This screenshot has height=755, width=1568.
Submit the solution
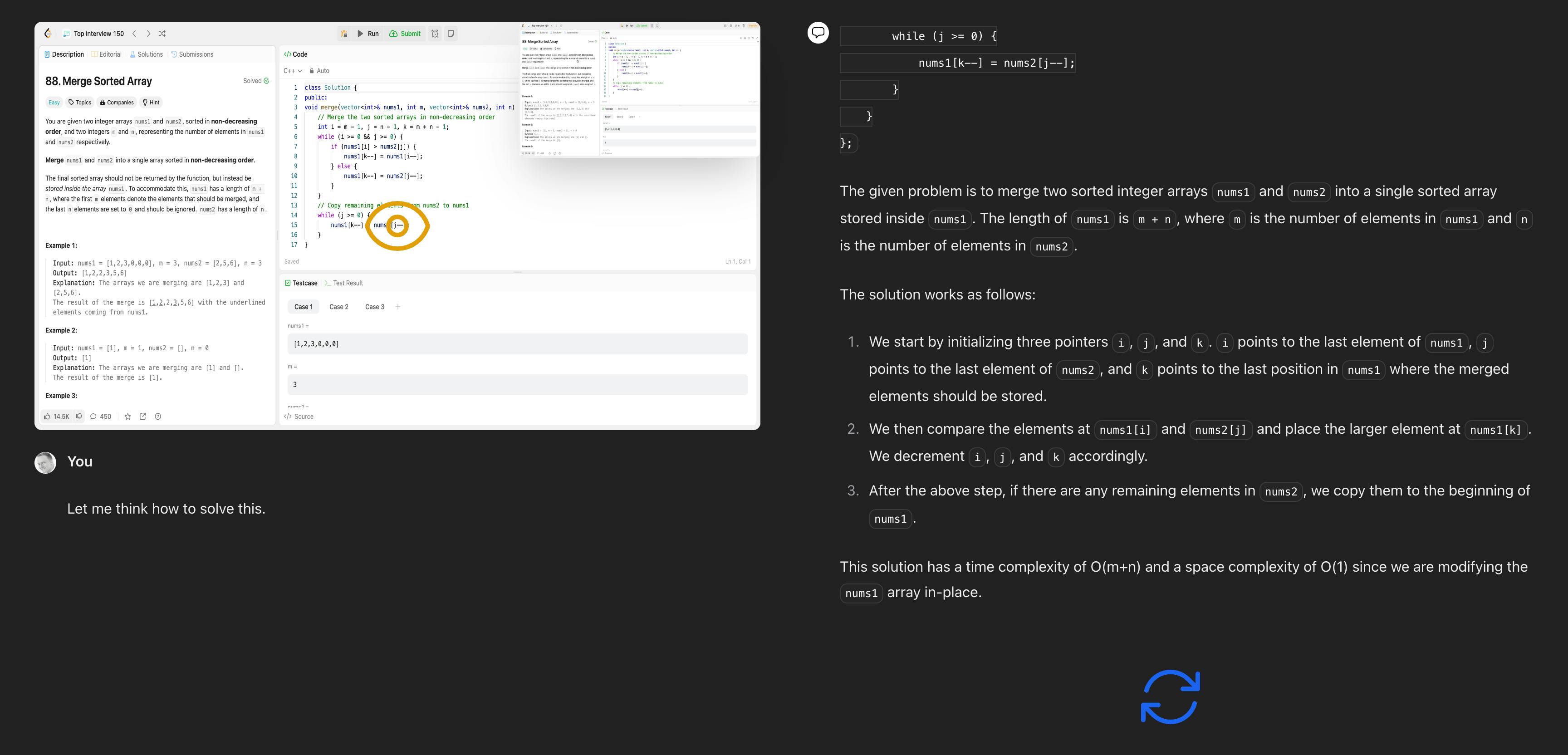[x=405, y=34]
